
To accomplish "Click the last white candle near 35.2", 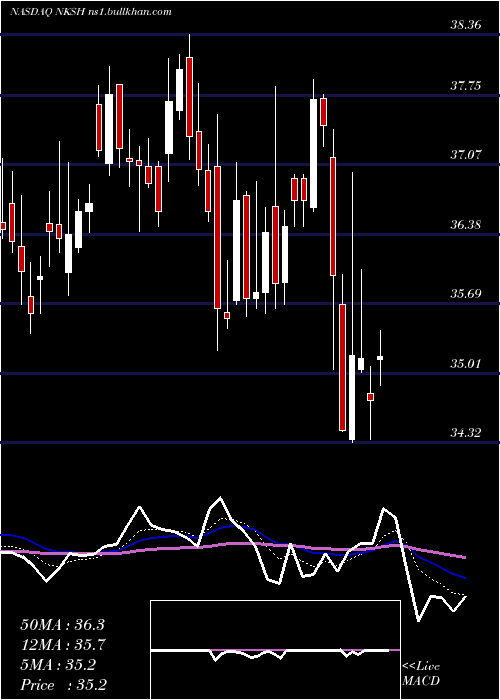I will 380,358.
